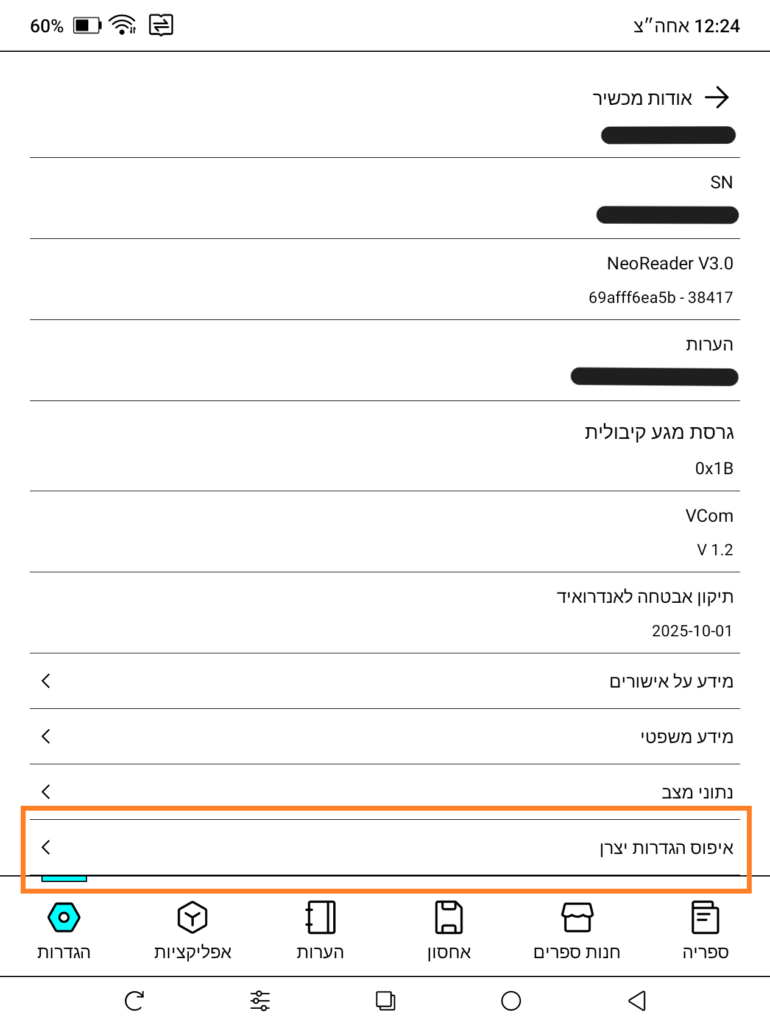Screen dimensions: 770x1024
Task: Expand מידע על אישורים chevron
Action: click(x=46, y=681)
